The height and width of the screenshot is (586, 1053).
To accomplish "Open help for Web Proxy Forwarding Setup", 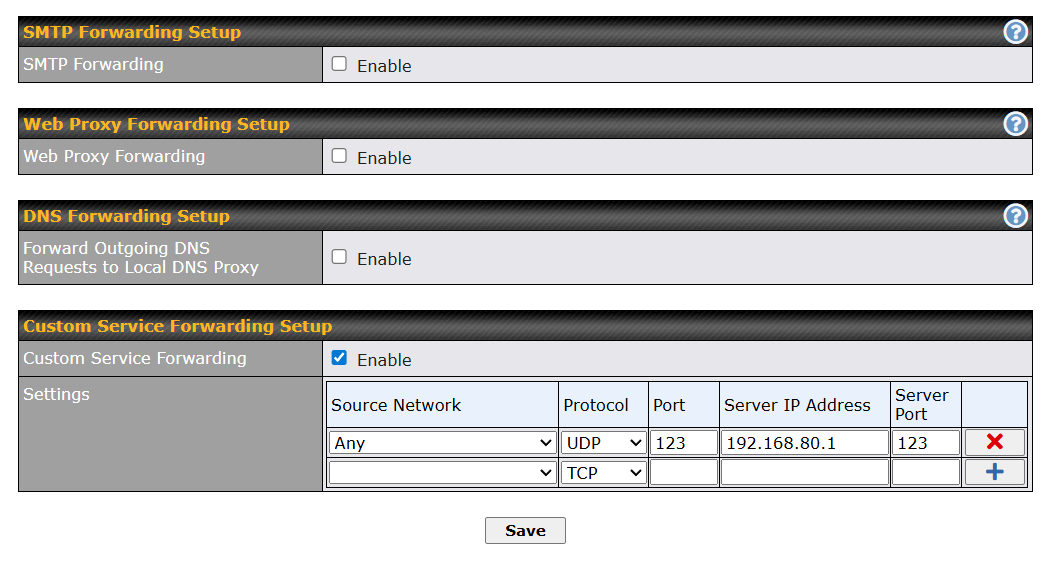I will coord(1015,124).
